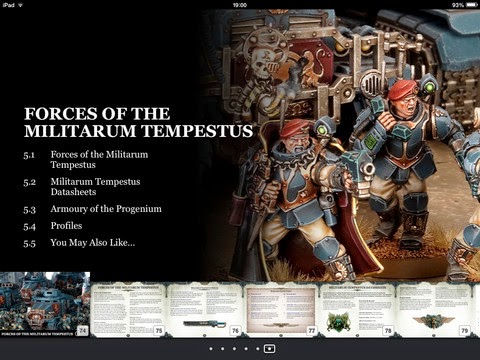Image resolution: width=480 pixels, height=360 pixels.
Task: Select page 74 thumbnail with tank image
Action: click(x=45, y=304)
